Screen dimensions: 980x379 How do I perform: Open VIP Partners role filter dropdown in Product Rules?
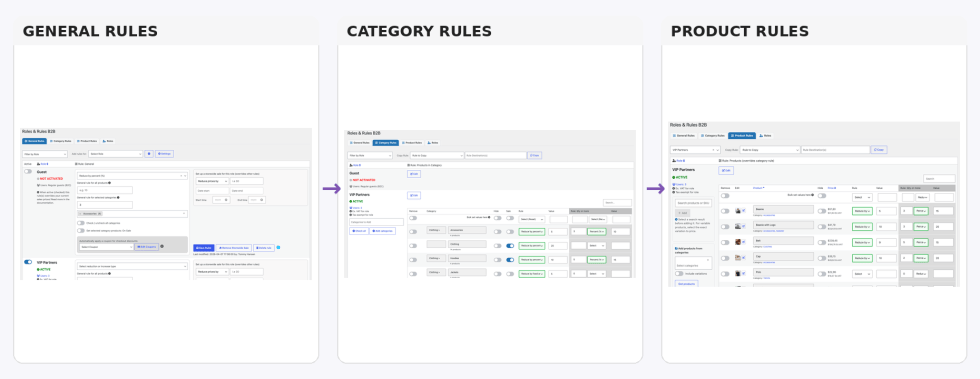tap(696, 149)
